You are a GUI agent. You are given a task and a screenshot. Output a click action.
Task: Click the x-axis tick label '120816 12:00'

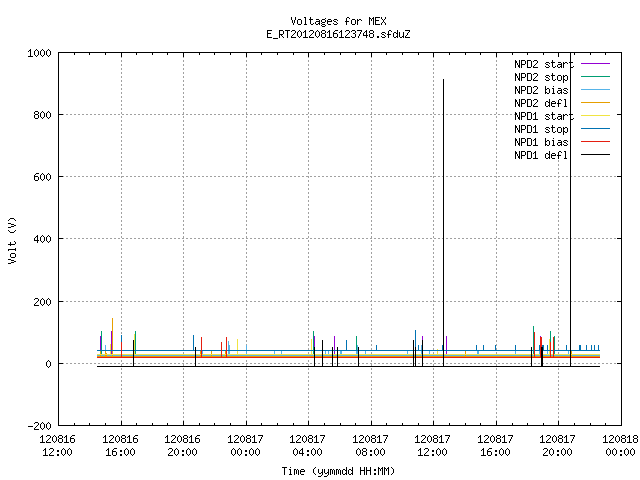[58, 446]
